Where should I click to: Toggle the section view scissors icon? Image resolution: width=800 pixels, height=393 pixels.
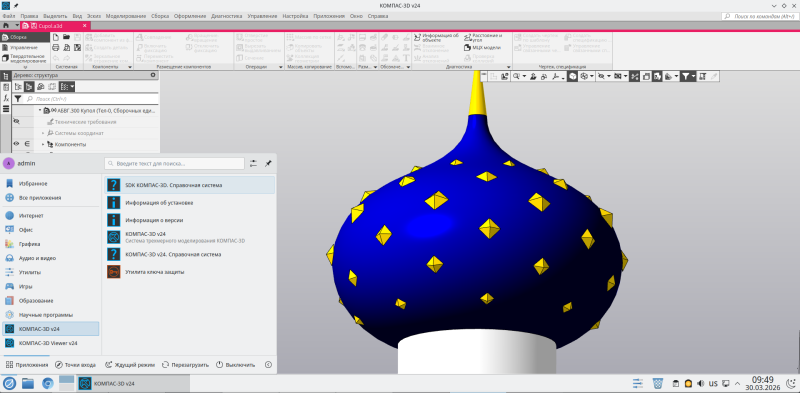click(635, 76)
